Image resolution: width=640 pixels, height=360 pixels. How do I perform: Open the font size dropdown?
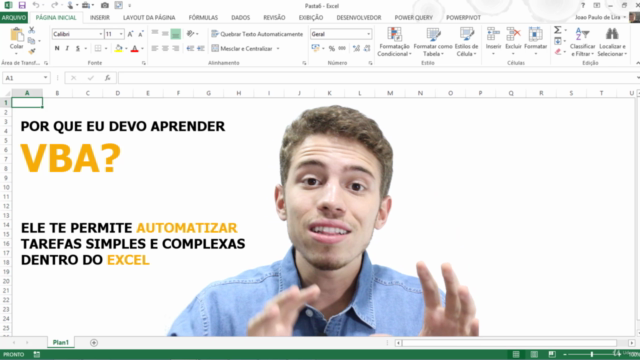click(x=121, y=34)
